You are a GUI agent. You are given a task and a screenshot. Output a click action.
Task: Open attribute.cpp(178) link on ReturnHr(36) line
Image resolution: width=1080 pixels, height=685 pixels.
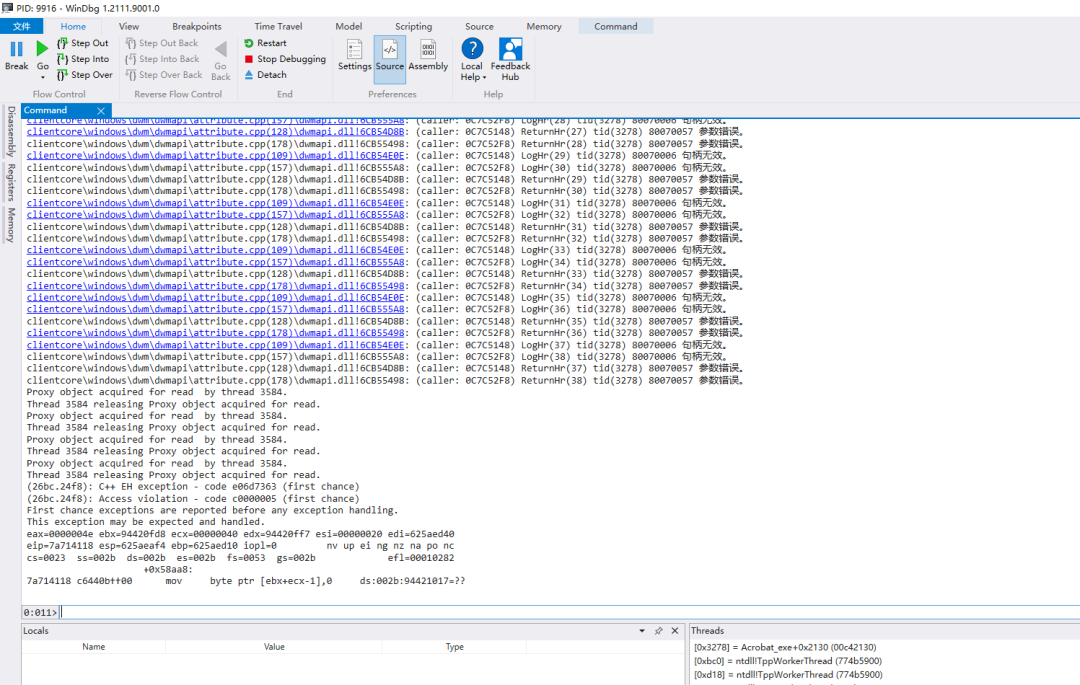216,333
